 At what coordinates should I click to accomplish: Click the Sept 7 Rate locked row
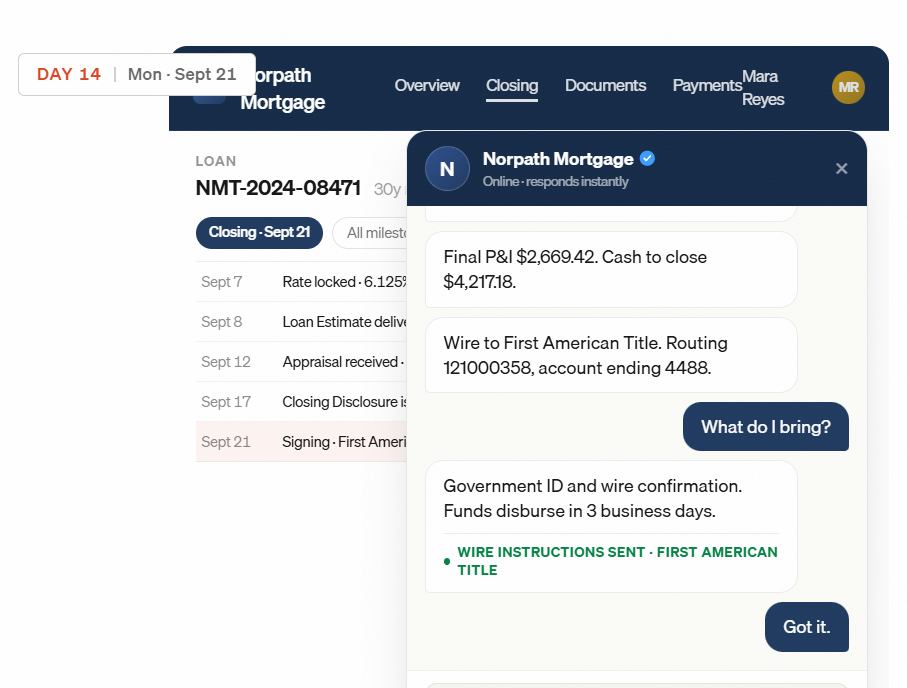pyautogui.click(x=301, y=282)
